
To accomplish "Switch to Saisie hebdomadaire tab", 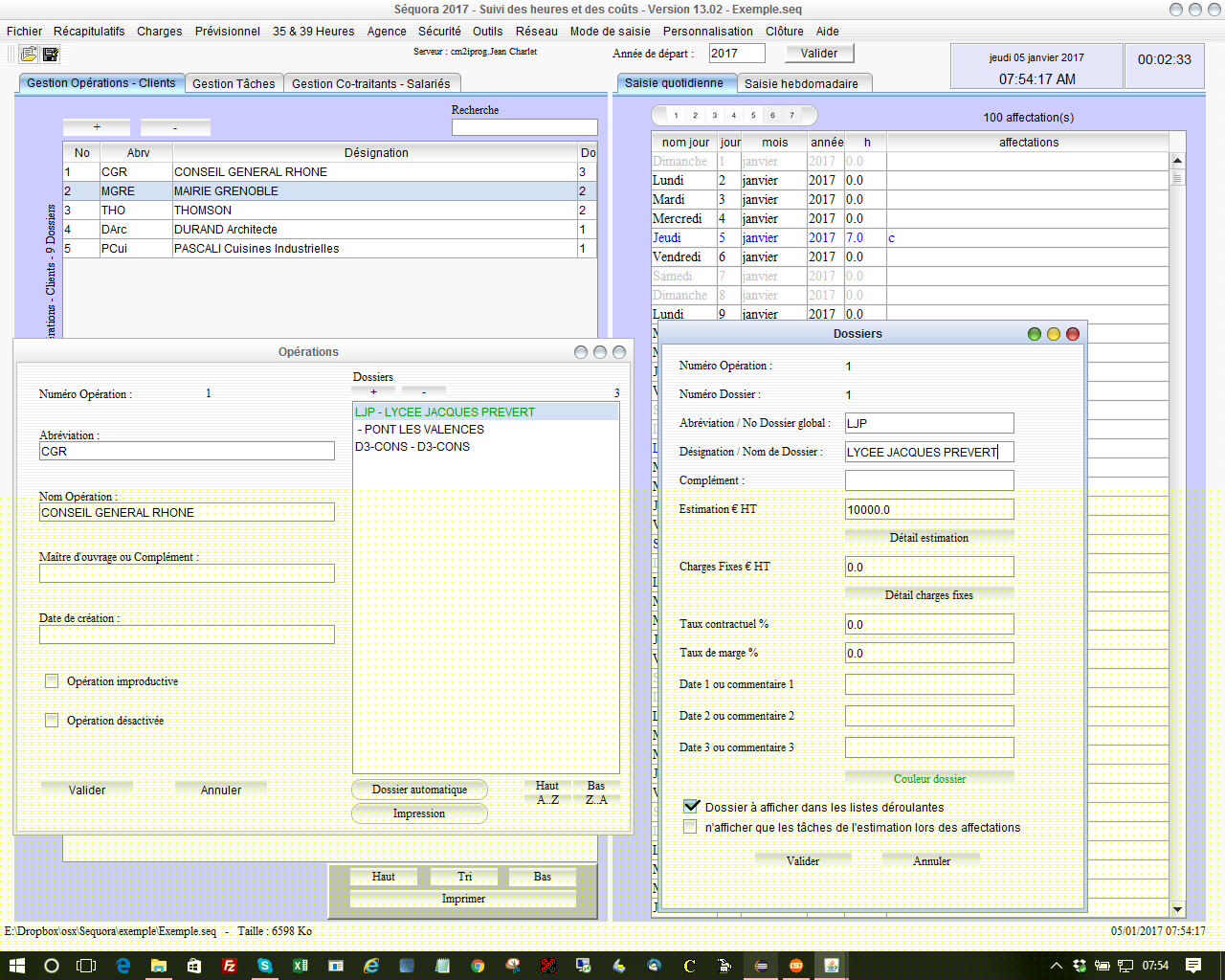I will coord(801,83).
